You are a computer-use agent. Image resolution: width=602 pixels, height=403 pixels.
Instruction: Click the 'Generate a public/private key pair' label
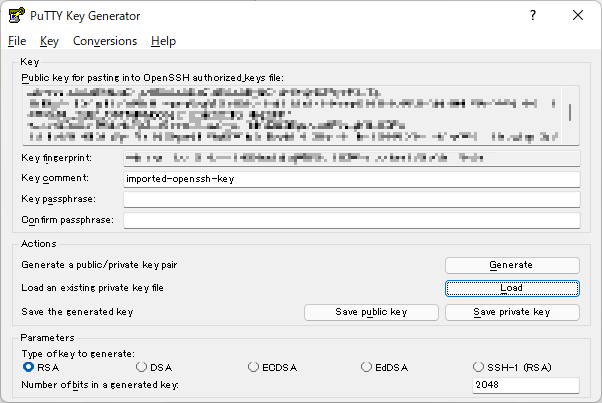click(x=99, y=265)
